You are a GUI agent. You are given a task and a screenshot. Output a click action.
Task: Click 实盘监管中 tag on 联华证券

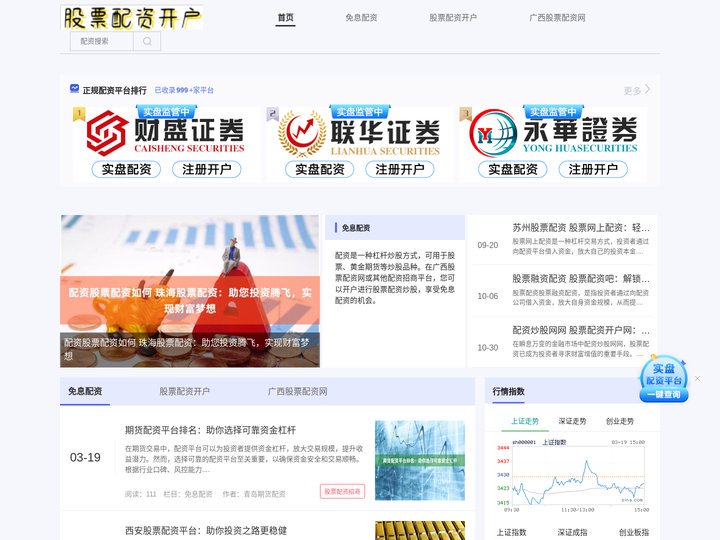(360, 112)
